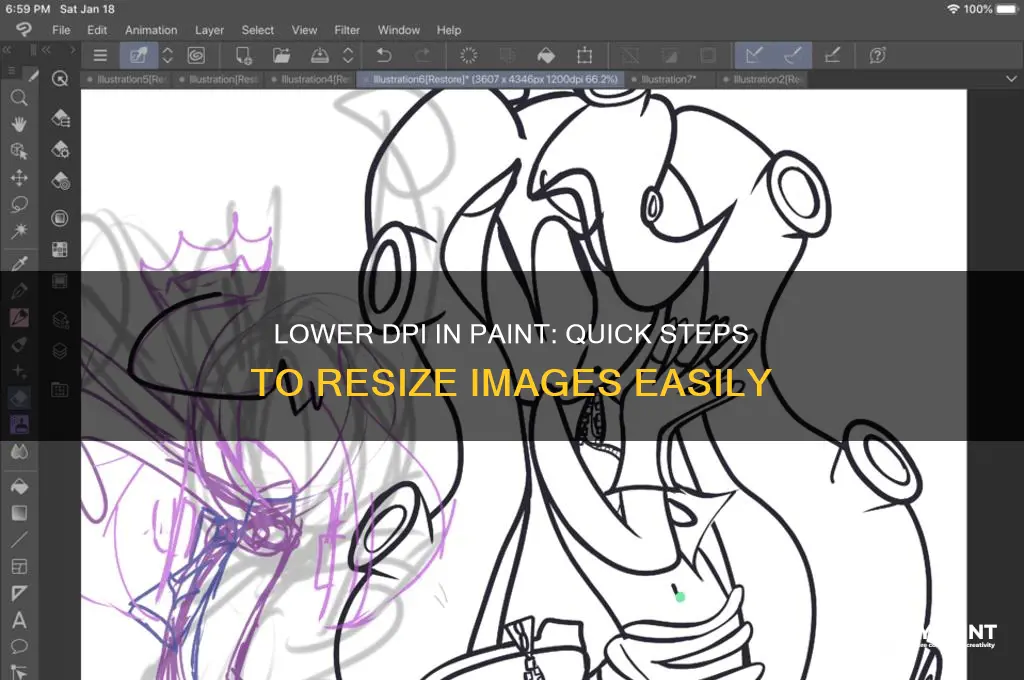This screenshot has height=680, width=1024.
Task: Open the Clip Studio logo menu
Action: click(24, 29)
